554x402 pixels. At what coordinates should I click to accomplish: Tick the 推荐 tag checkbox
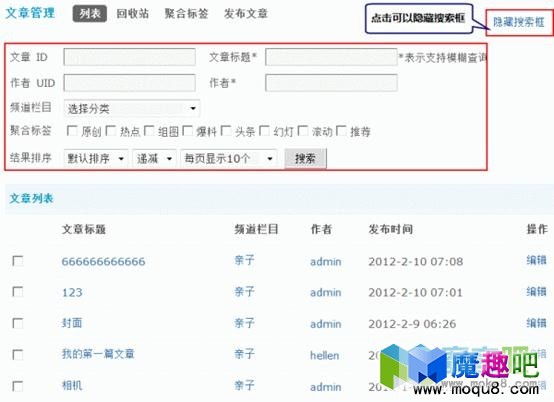tap(341, 131)
